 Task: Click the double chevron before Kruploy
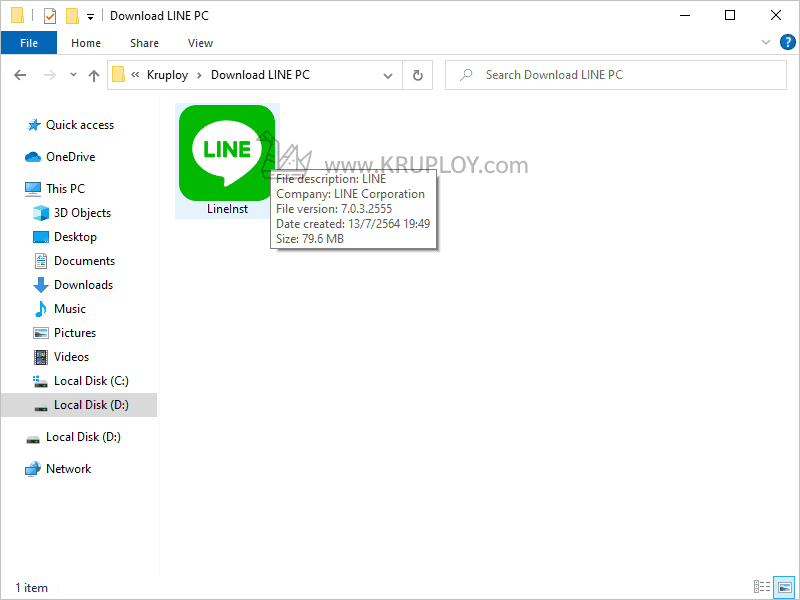click(x=135, y=75)
